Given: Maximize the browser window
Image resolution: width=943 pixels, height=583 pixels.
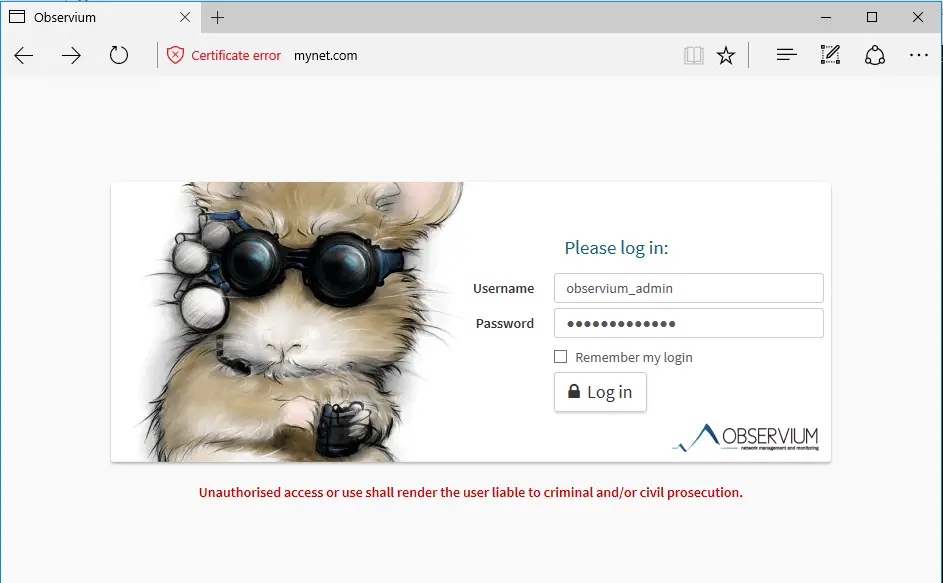Looking at the screenshot, I should tap(872, 17).
